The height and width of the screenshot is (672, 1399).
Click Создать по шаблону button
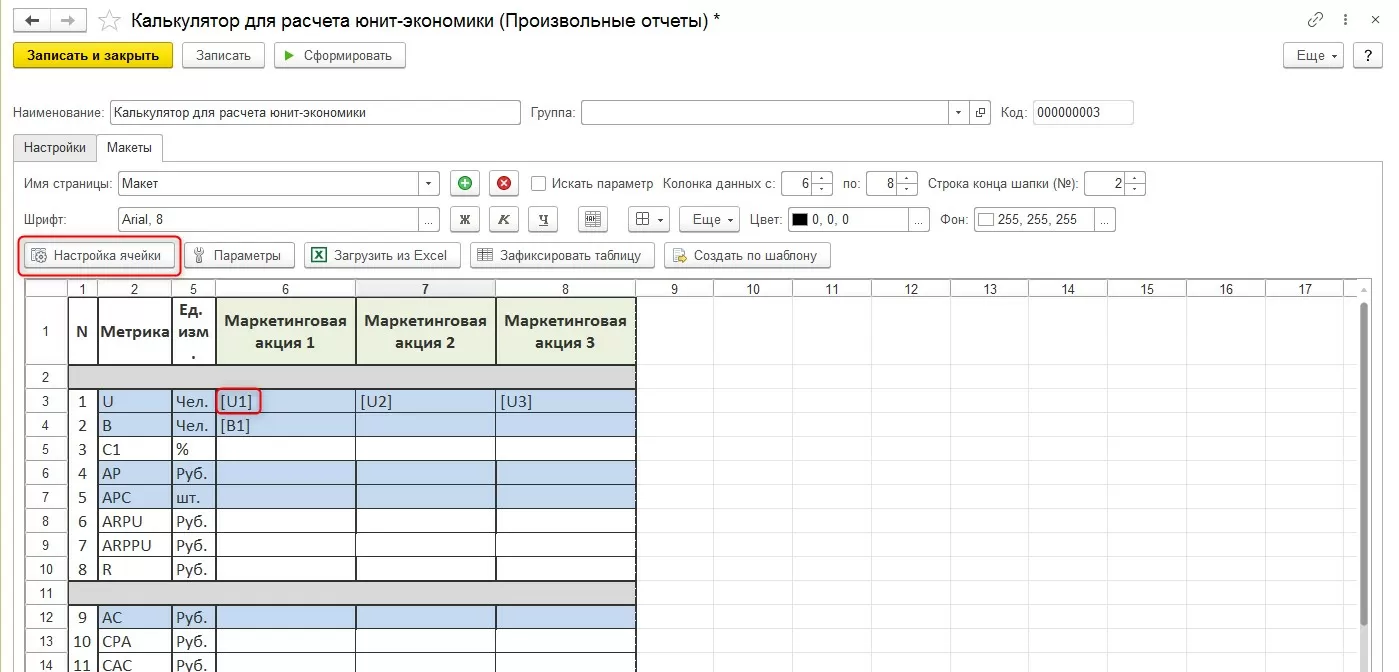(747, 255)
